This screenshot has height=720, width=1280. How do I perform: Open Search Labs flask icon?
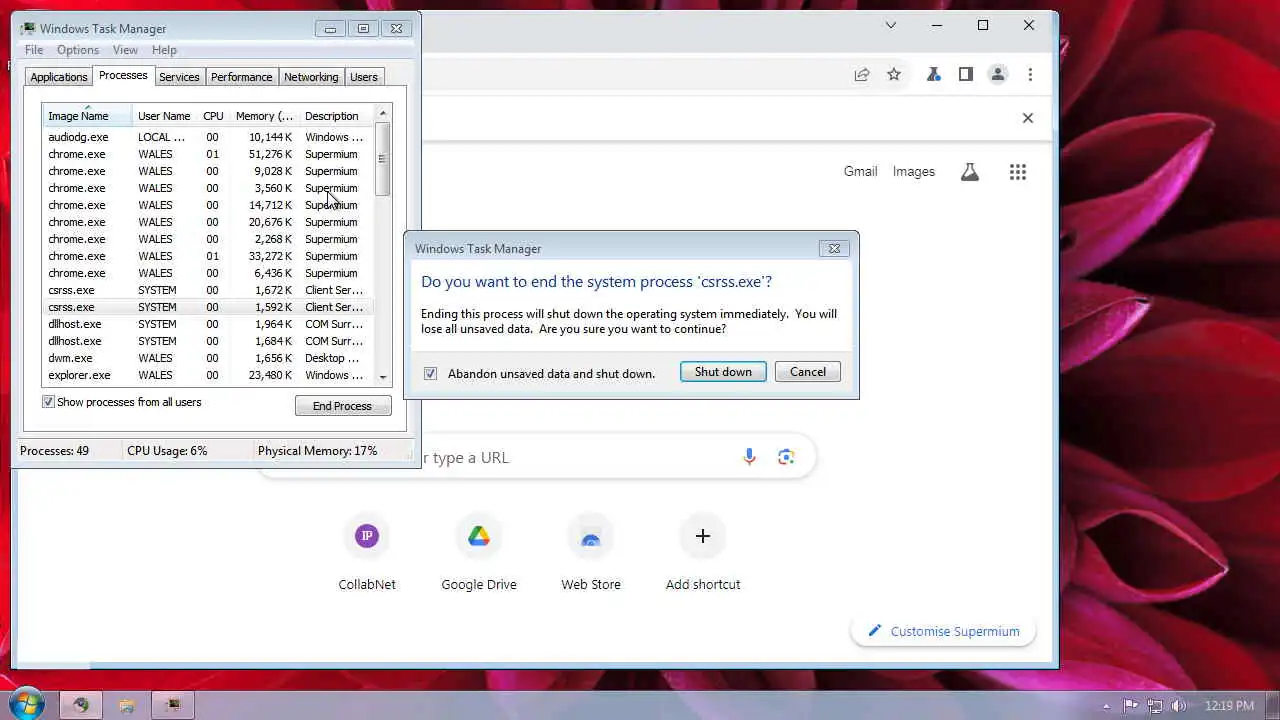coord(969,172)
